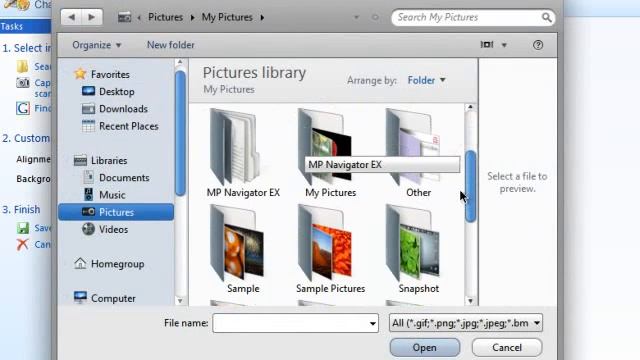Click the Tasks header in background window
640x360 pixels.
25,27
